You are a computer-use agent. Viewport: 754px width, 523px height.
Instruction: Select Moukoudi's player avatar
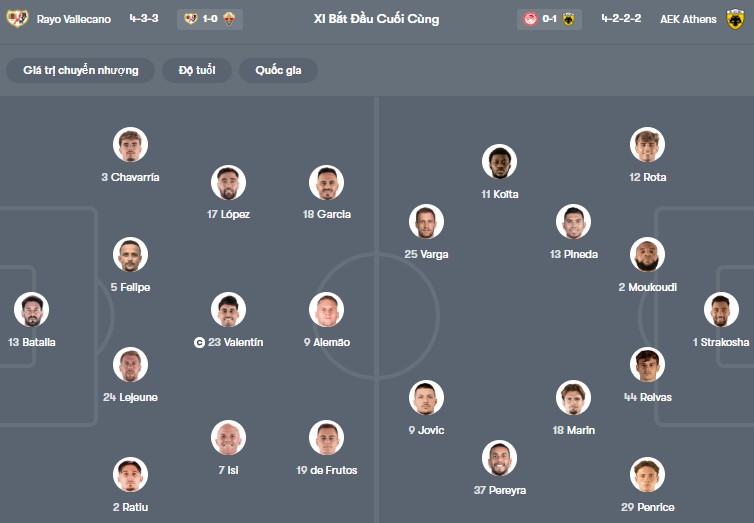[x=647, y=255]
